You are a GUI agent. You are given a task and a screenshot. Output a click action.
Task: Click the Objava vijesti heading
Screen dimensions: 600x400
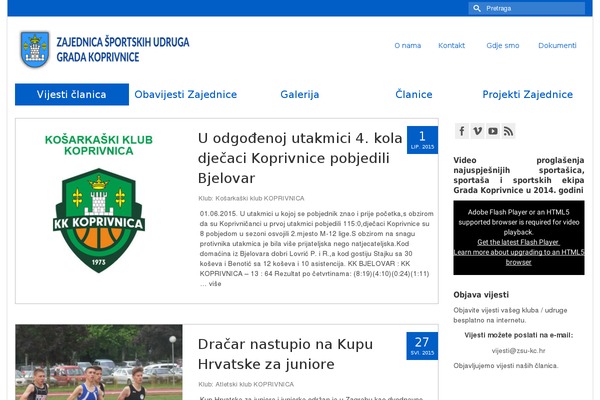coord(481,295)
